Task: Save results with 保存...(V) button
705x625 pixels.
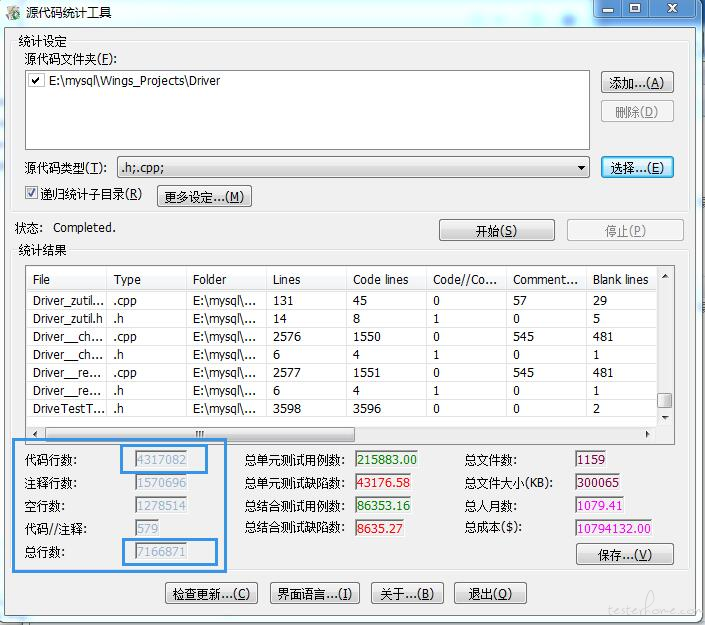Action: (x=625, y=554)
